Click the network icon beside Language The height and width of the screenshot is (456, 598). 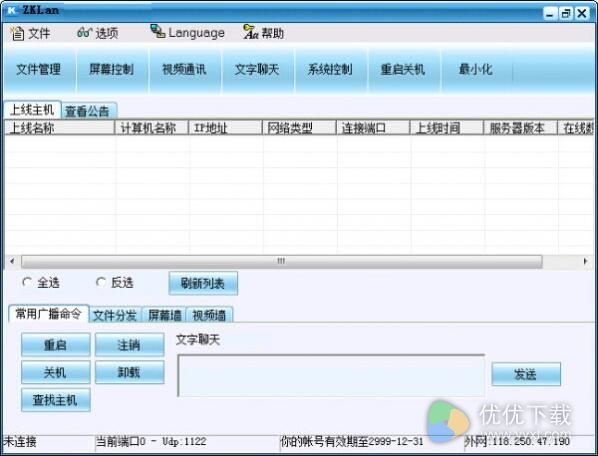157,31
